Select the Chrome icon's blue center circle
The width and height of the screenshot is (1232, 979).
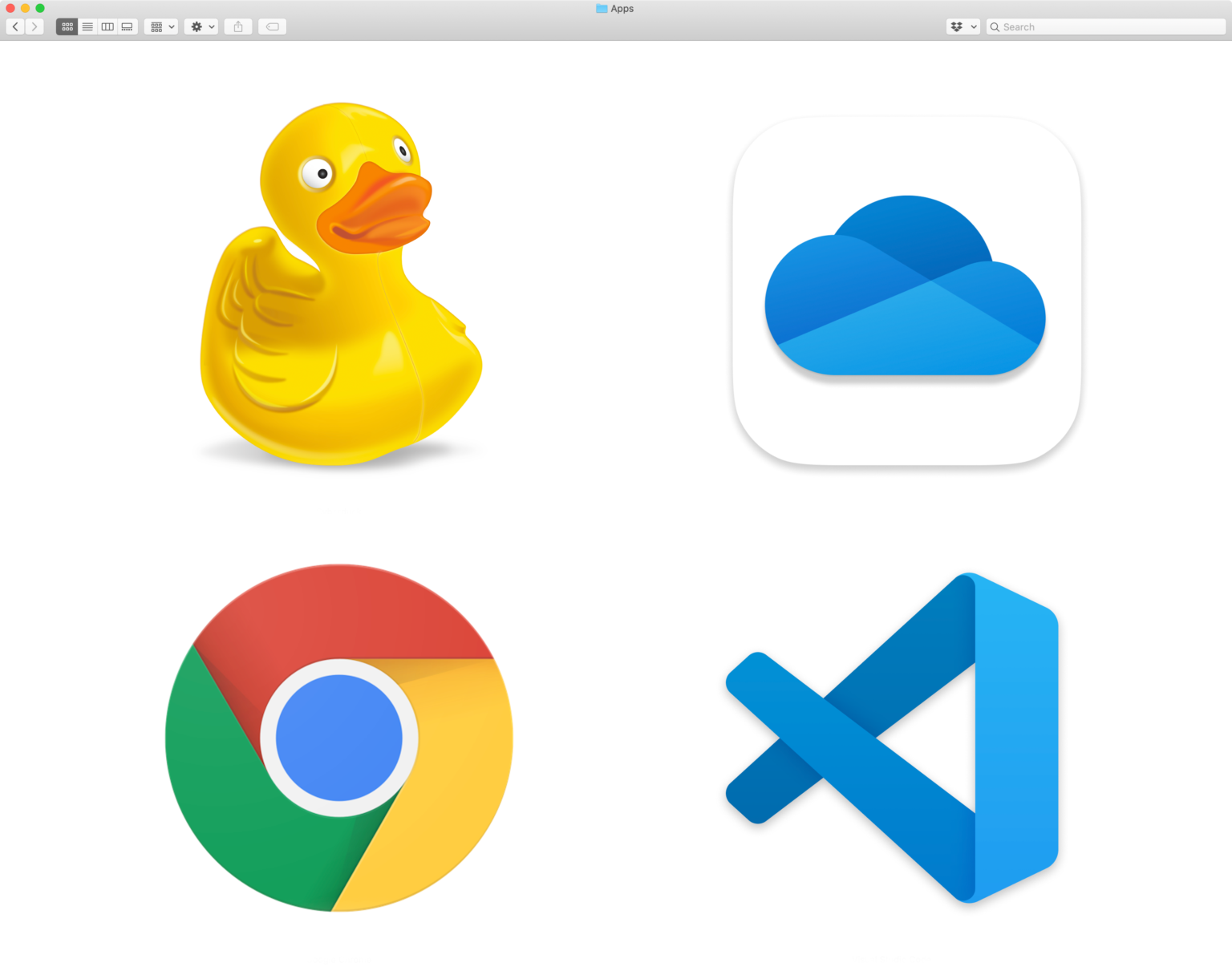(x=339, y=738)
